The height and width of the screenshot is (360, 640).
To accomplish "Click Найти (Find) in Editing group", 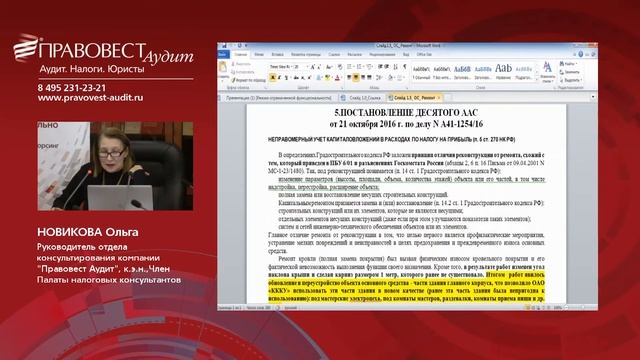I will point(568,64).
